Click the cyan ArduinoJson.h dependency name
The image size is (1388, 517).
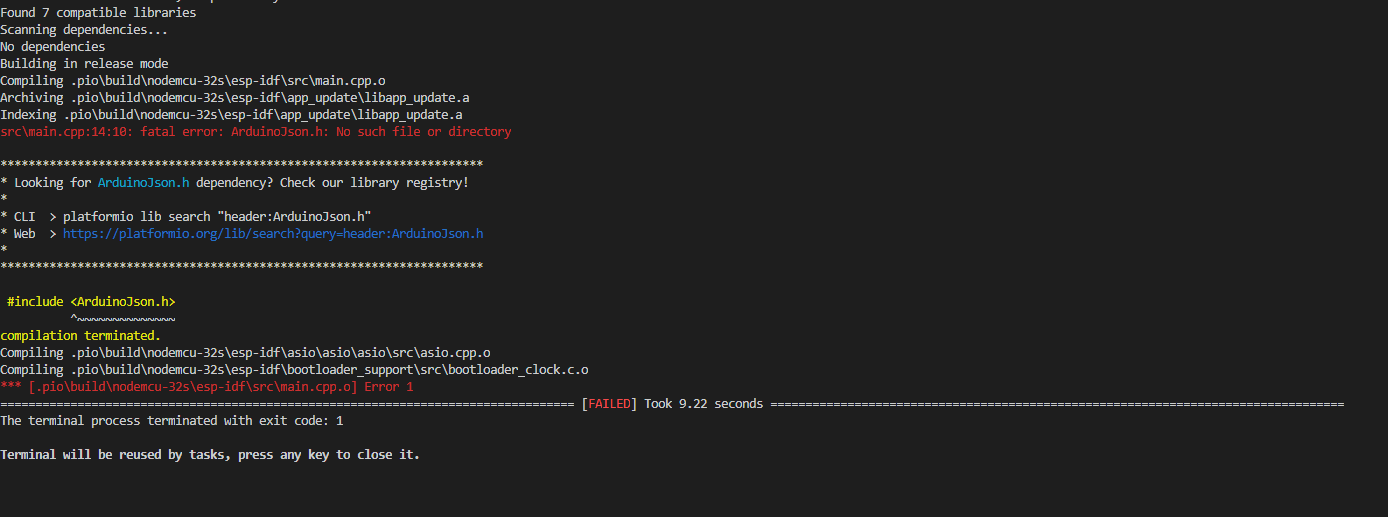[x=143, y=183]
